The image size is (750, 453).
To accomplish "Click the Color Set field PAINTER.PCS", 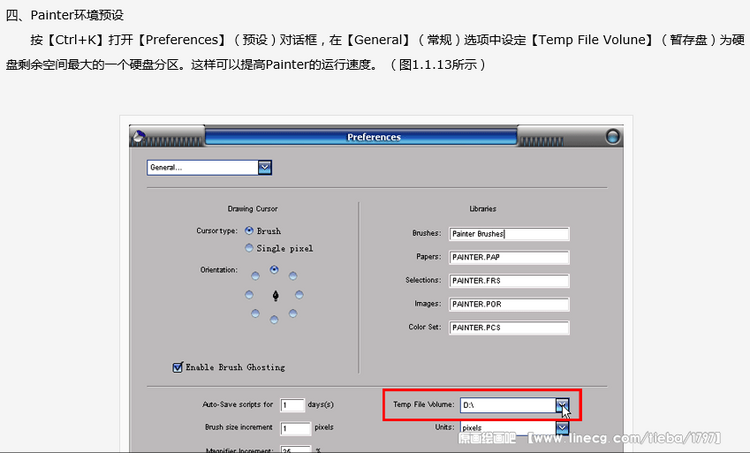I will click(x=509, y=328).
